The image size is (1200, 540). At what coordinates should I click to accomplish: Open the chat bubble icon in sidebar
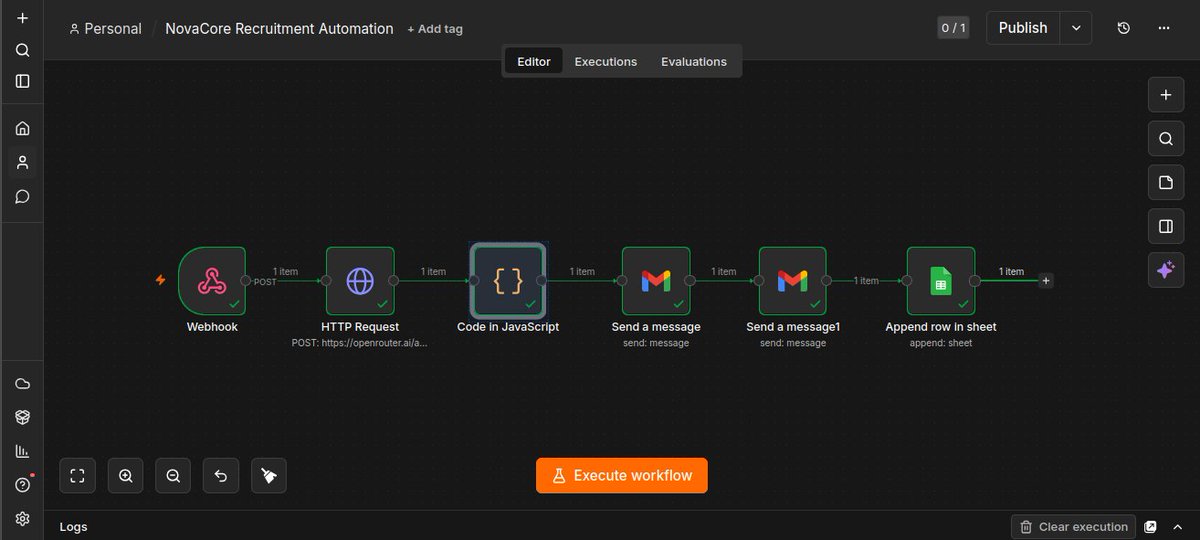[x=22, y=196]
